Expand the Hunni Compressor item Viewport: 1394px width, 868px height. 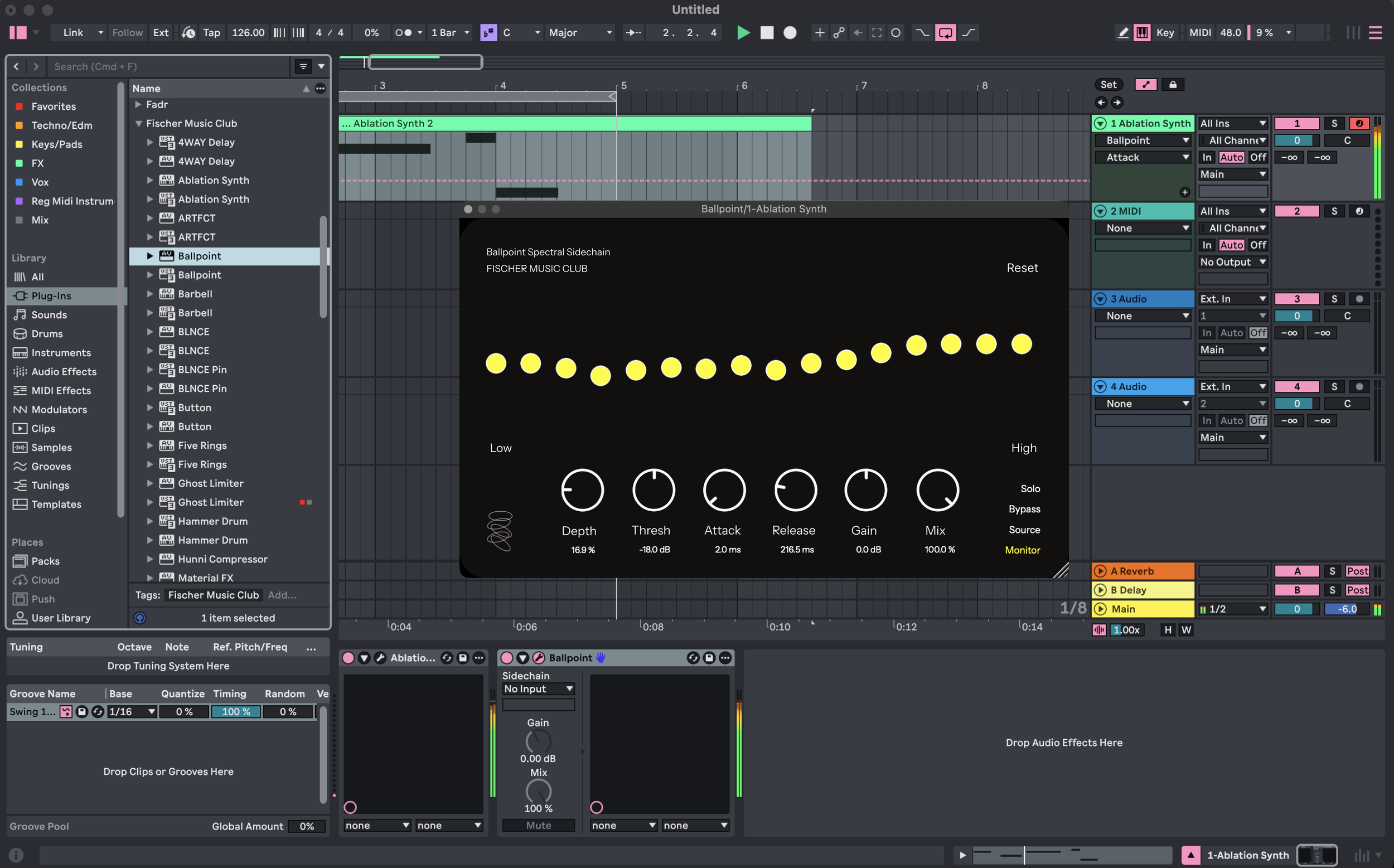(x=150, y=559)
